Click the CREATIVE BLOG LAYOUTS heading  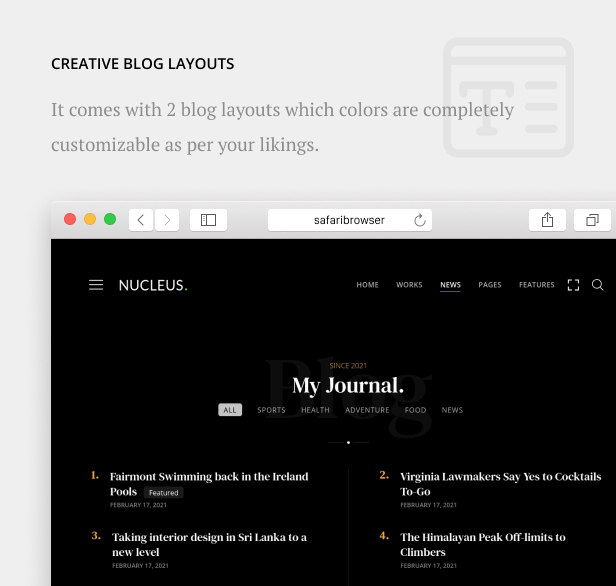143,64
